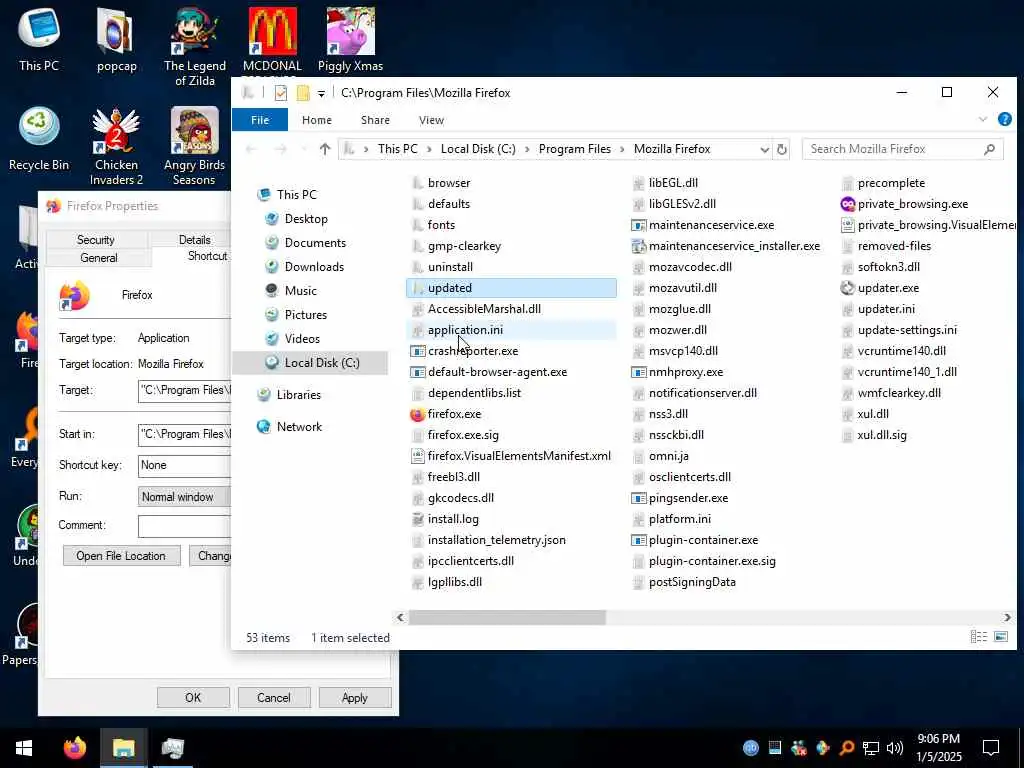Click File Explorer taskbar button

tap(123, 748)
